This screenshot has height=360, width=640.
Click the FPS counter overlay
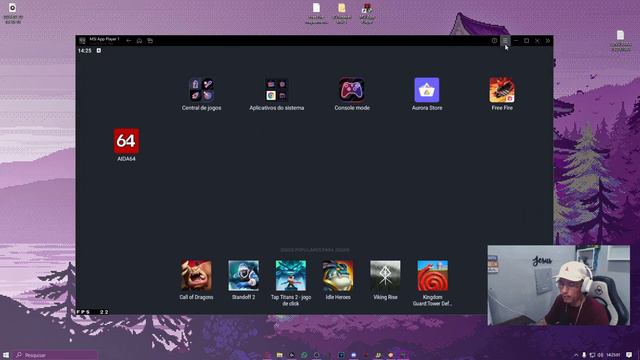(x=93, y=312)
